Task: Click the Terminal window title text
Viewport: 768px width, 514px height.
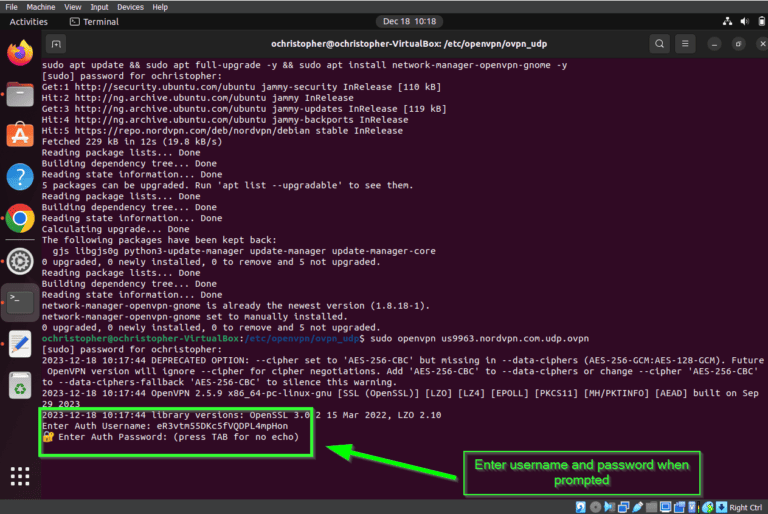Action: coord(409,44)
